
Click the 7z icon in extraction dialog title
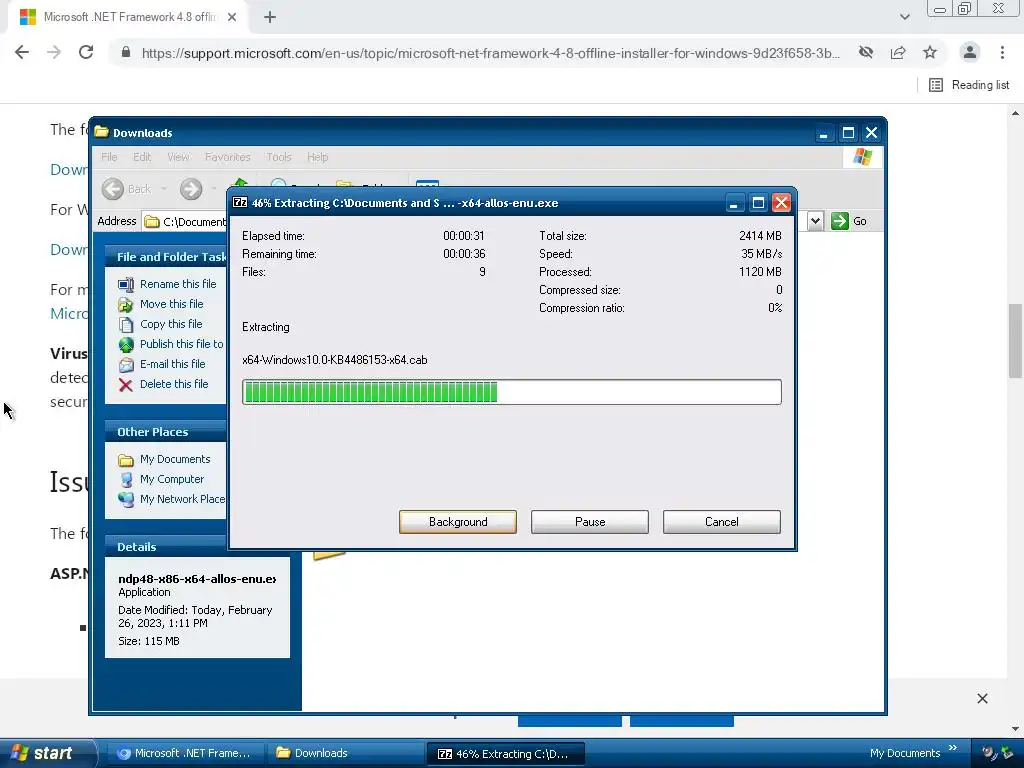coord(240,202)
